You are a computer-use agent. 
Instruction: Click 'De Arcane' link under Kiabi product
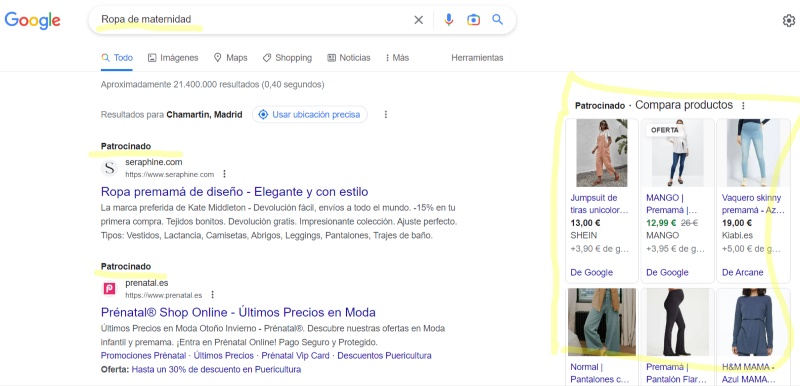(x=743, y=272)
